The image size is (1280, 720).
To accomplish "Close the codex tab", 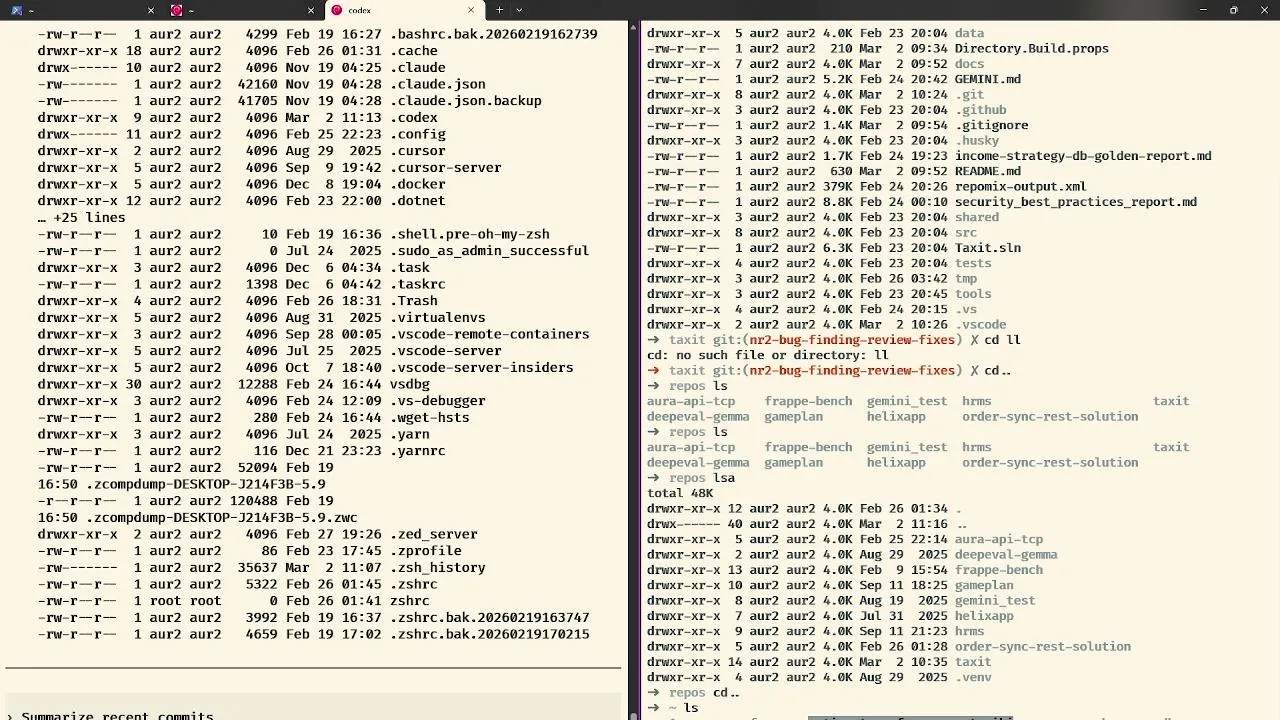I will [x=471, y=10].
